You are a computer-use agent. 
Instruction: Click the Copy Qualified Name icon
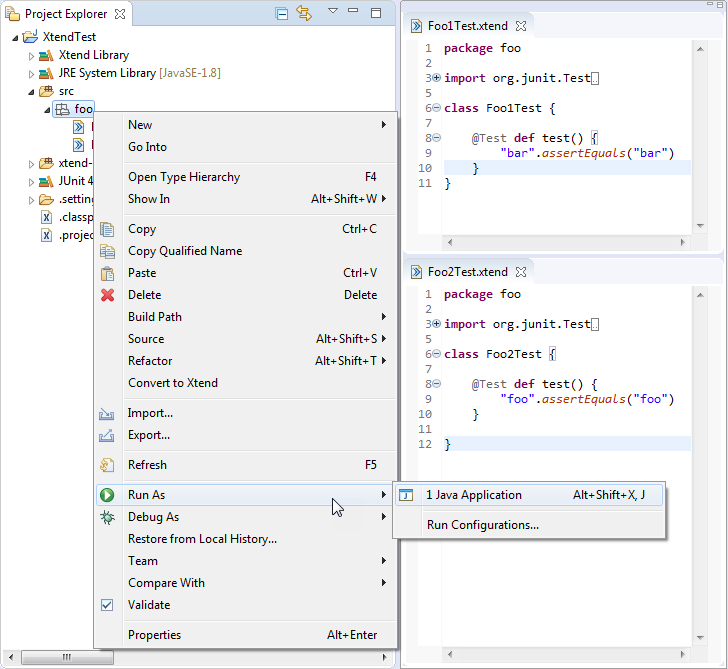click(107, 251)
